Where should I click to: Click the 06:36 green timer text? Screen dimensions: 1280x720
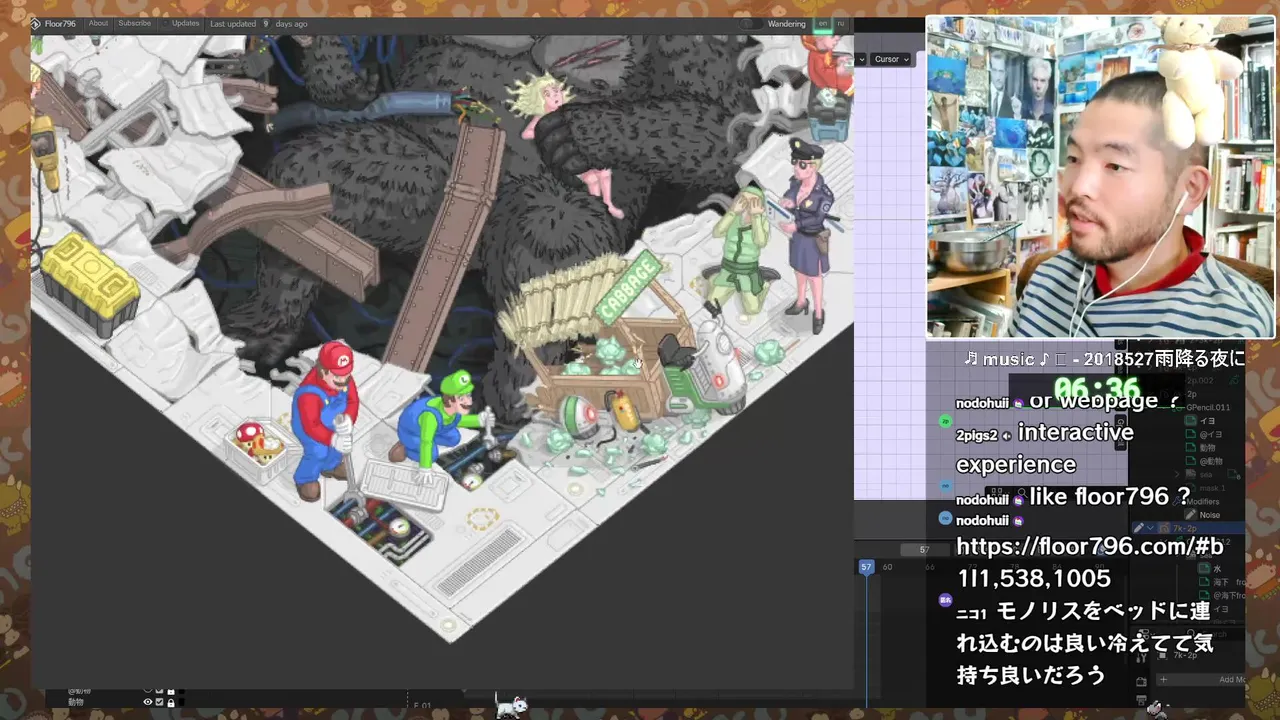coord(1097,388)
